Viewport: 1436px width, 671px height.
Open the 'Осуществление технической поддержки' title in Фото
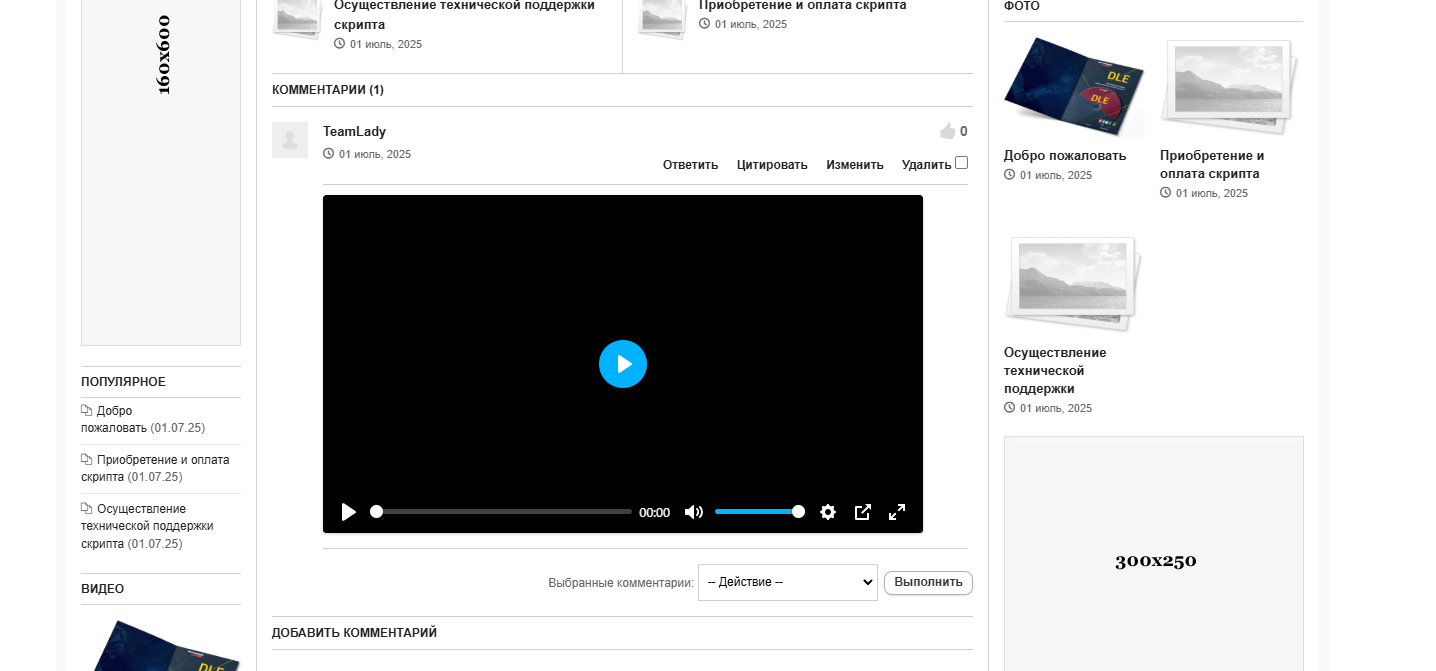1055,371
